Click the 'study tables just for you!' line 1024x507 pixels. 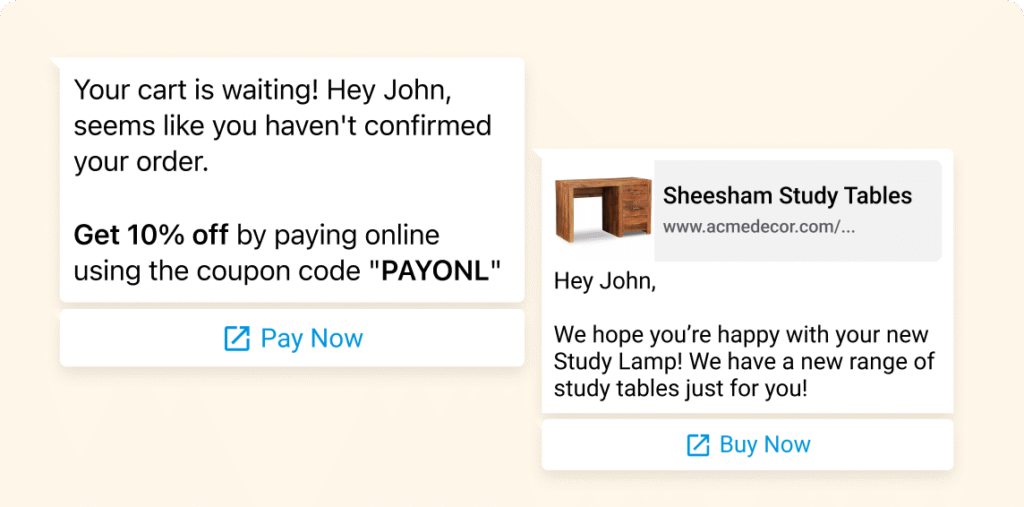pyautogui.click(x=680, y=388)
